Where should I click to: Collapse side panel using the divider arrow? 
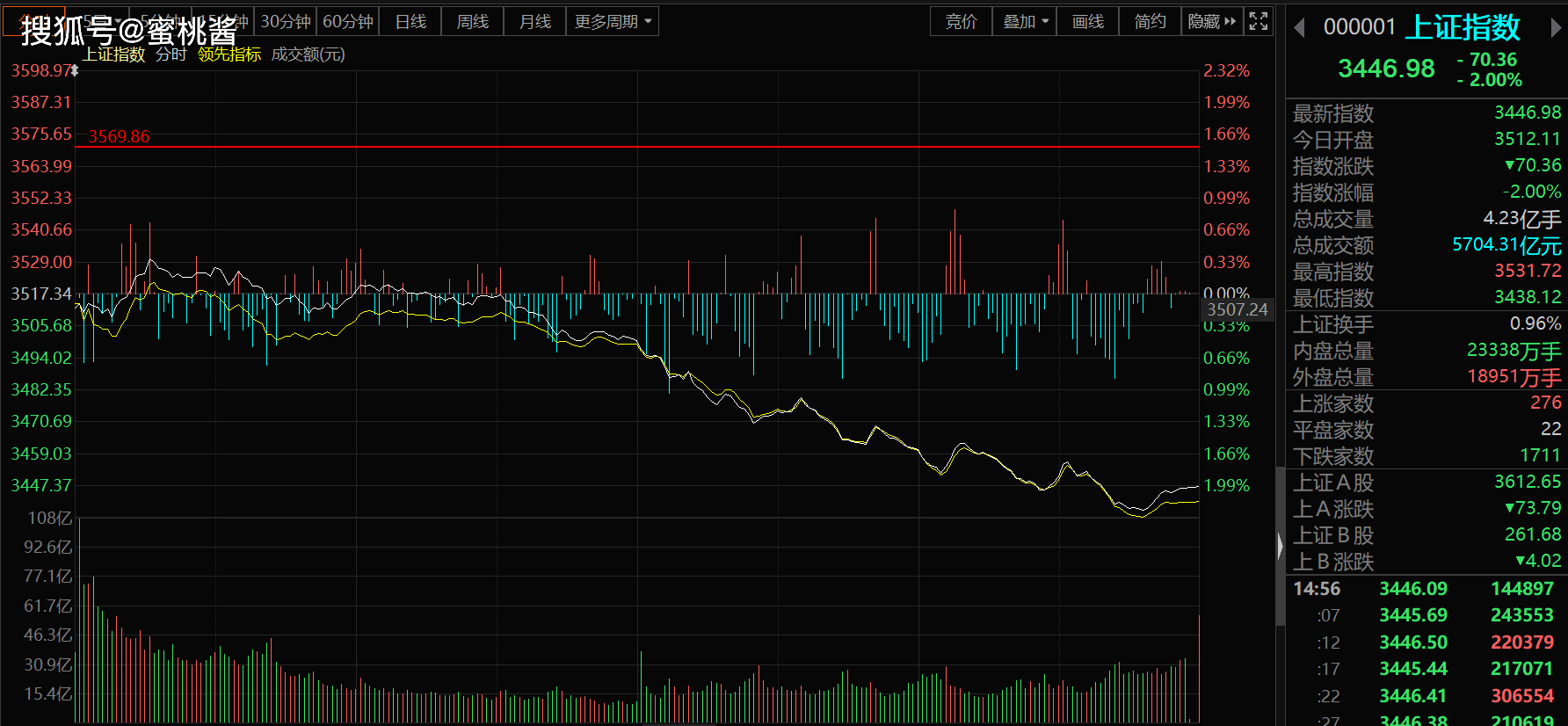[x=1280, y=547]
